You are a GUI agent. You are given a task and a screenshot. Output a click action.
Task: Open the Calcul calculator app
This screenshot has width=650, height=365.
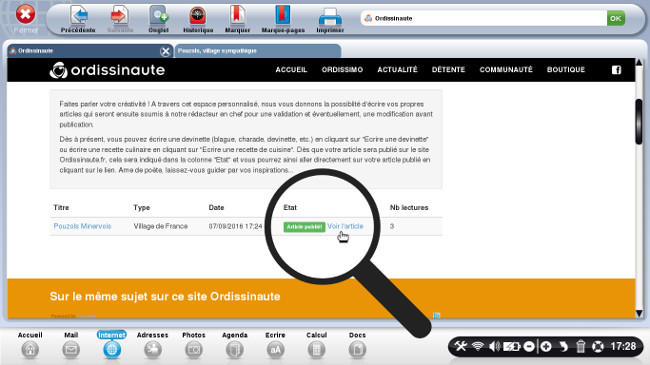click(316, 350)
